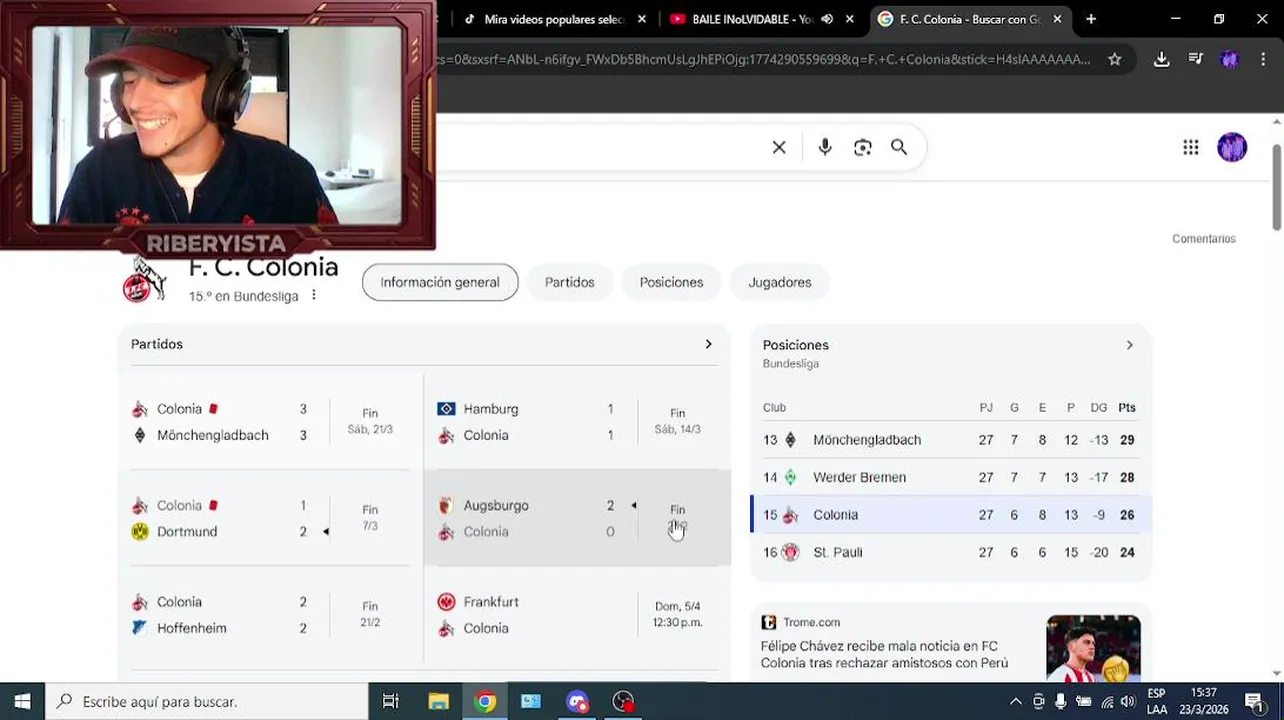Open OBS Studio from the taskbar
The image size is (1284, 720).
[624, 701]
